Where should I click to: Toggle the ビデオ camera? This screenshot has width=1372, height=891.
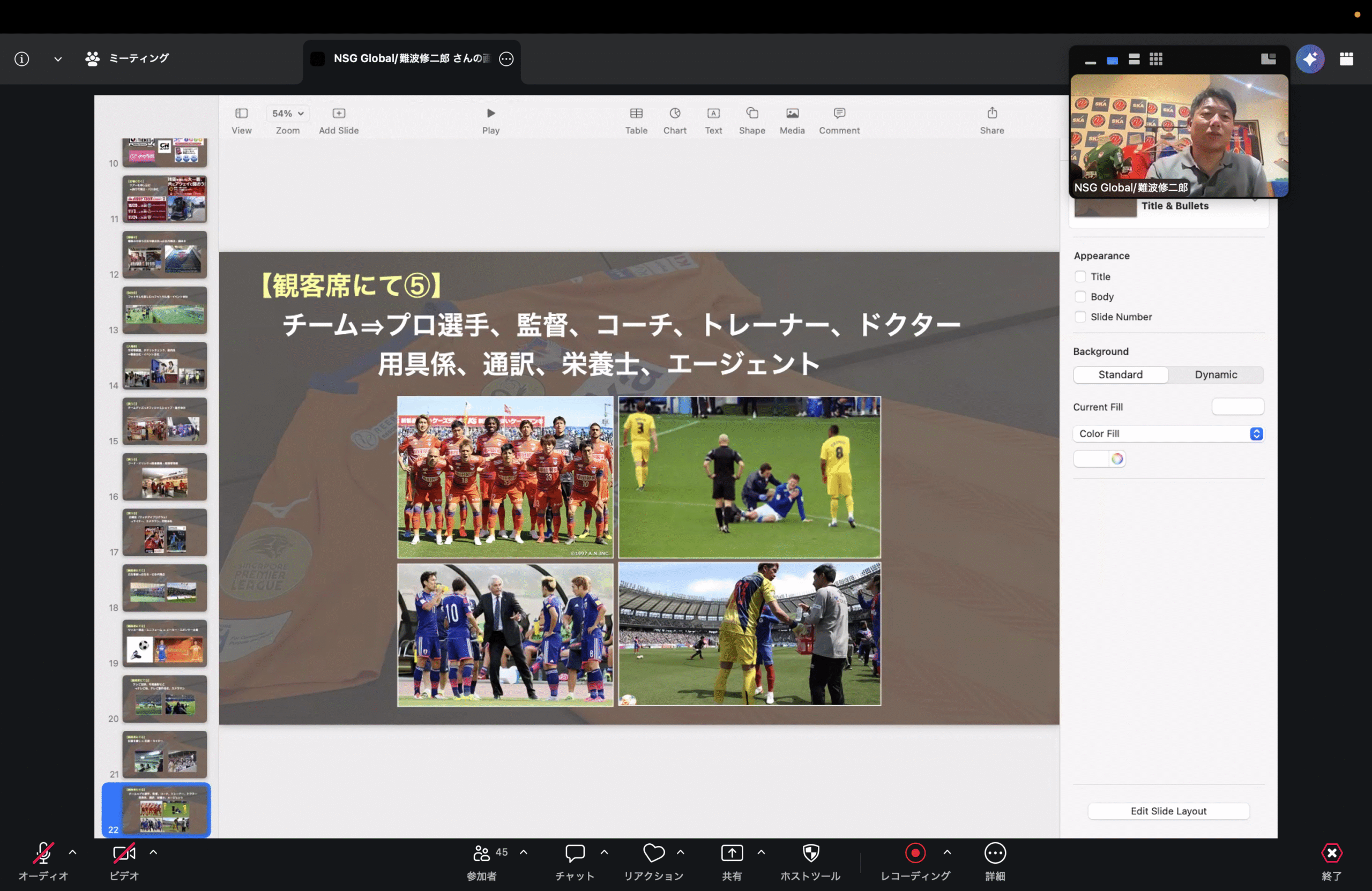click(124, 853)
